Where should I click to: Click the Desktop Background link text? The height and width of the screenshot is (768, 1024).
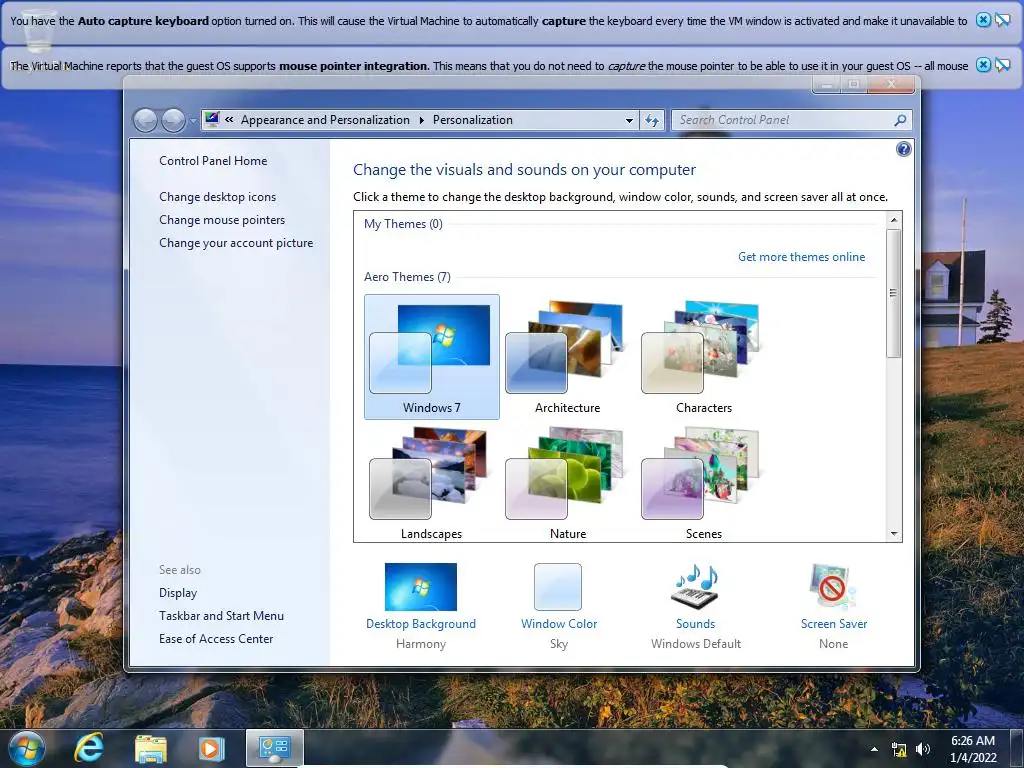[421, 624]
